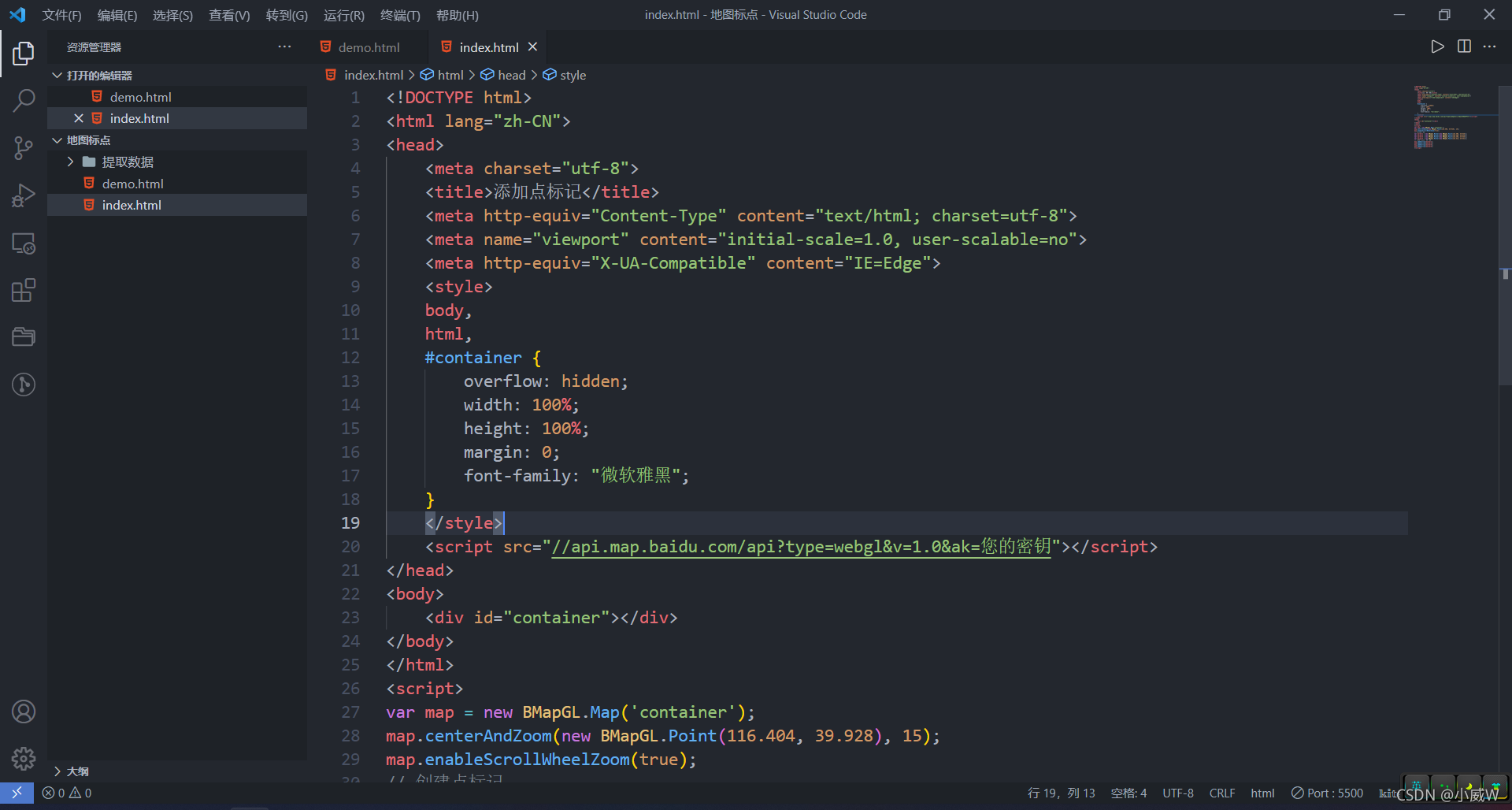Change end of line sequence CRLF

click(1222, 793)
